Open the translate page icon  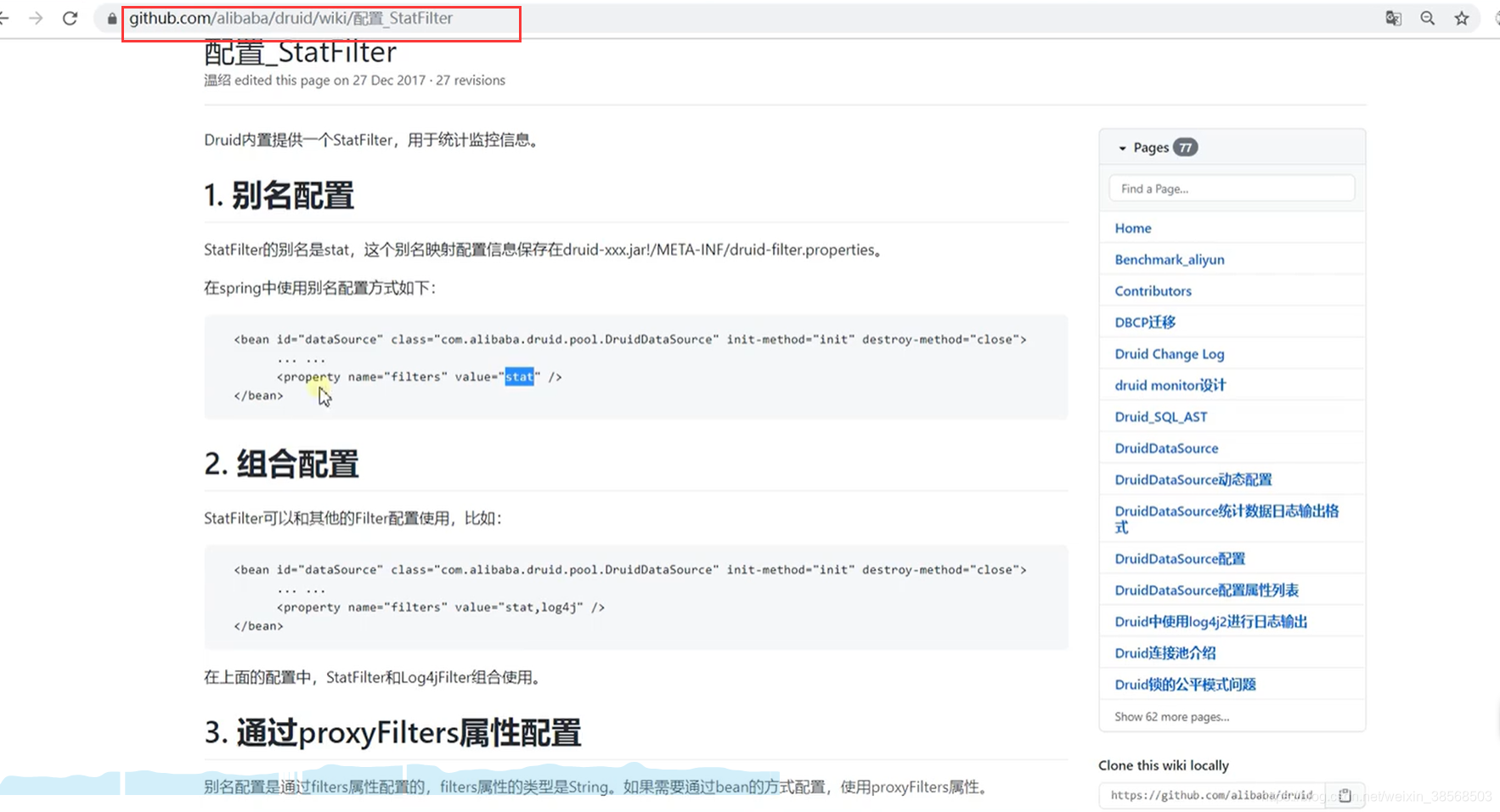coord(1393,18)
